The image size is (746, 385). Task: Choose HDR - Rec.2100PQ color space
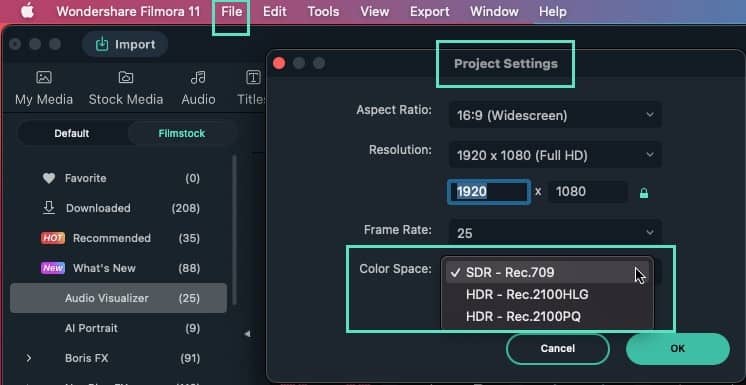(x=547, y=316)
